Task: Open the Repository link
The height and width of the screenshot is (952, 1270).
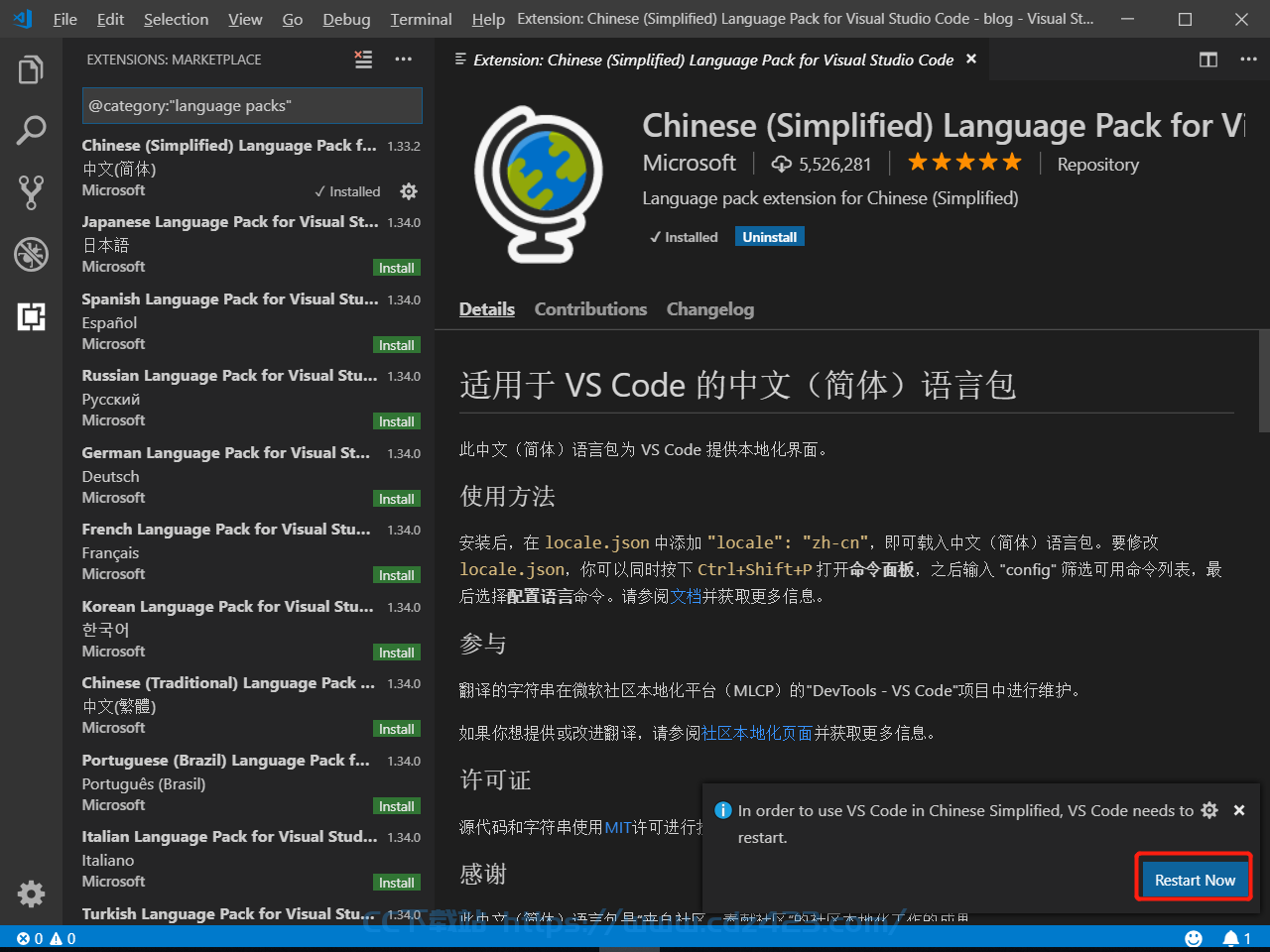Action: 1097,165
